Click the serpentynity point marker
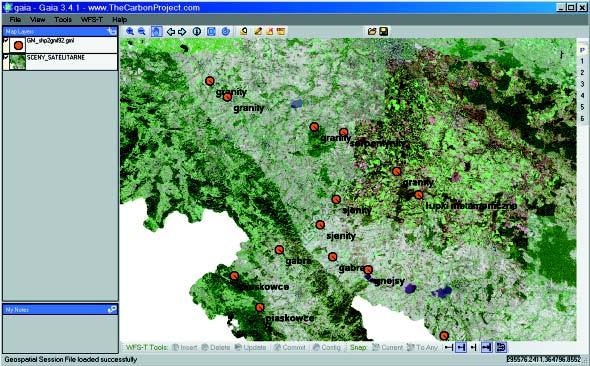 point(344,132)
